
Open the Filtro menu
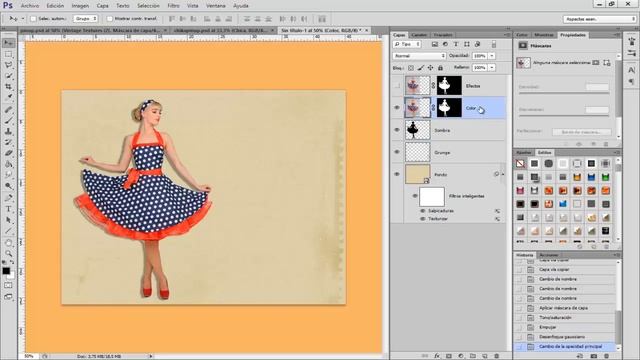(x=173, y=6)
